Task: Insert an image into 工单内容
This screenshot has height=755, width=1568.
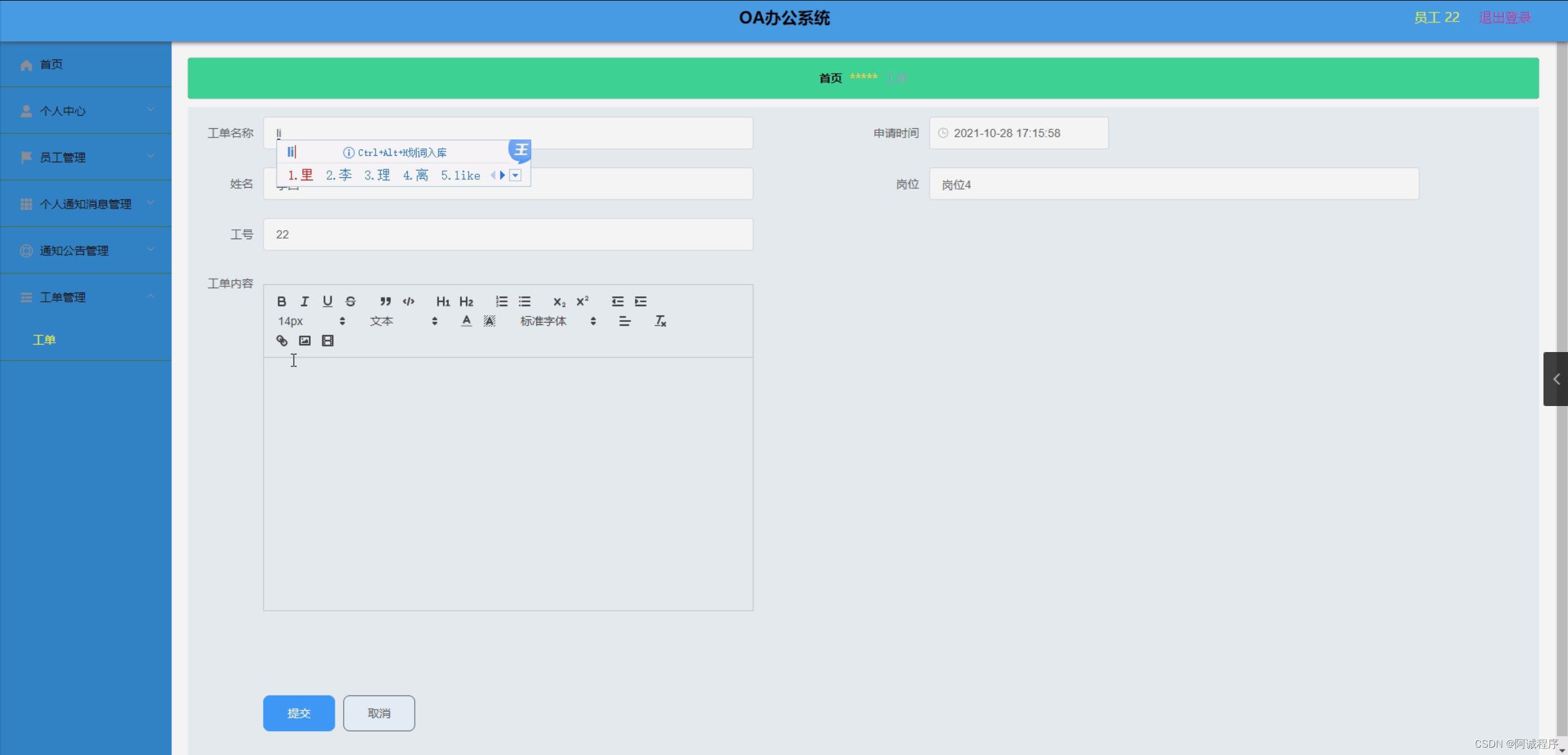Action: click(305, 340)
